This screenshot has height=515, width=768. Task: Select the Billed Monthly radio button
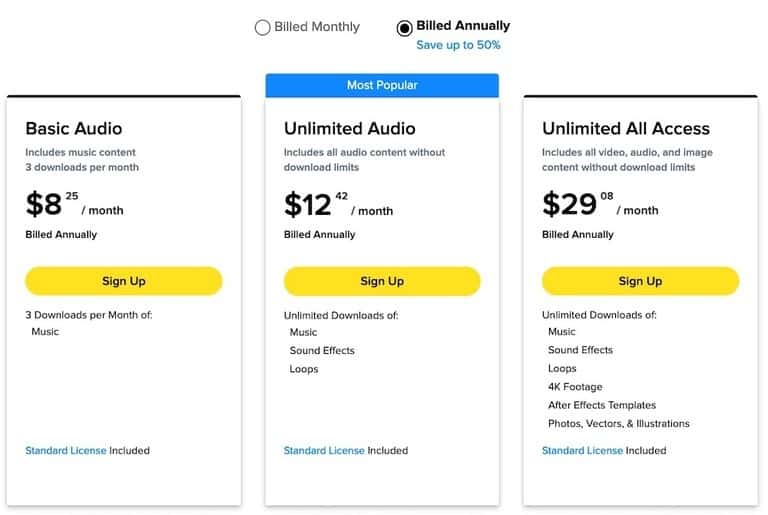[x=263, y=28]
